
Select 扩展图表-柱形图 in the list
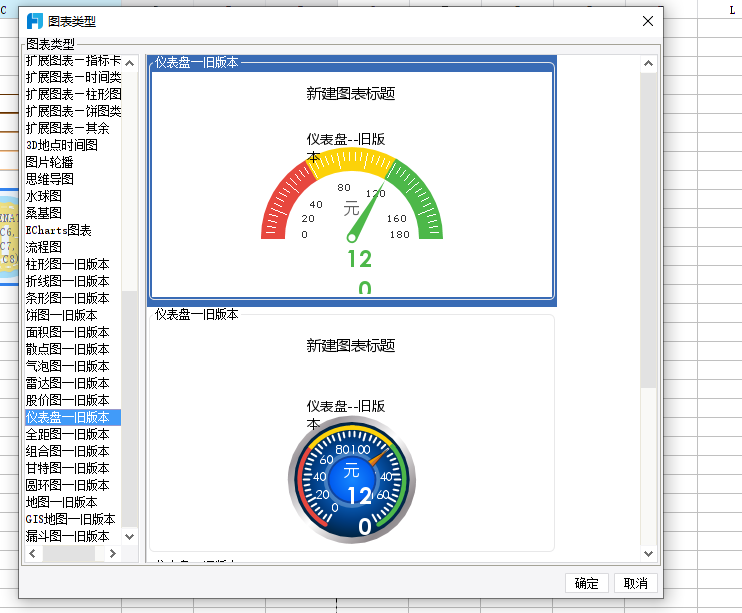pyautogui.click(x=73, y=95)
